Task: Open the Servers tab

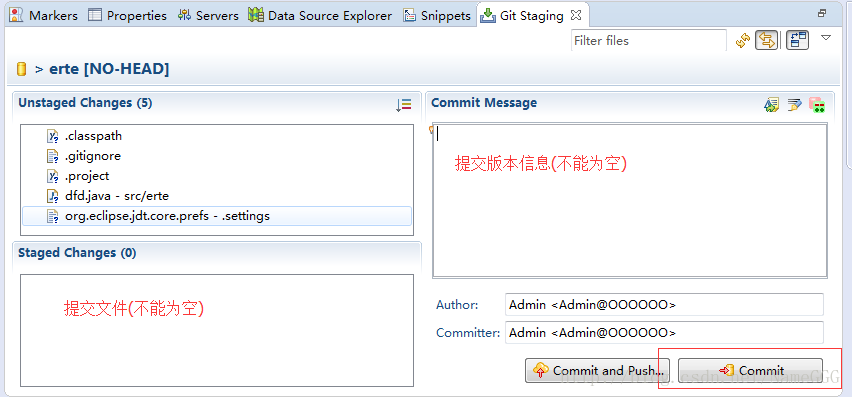Action: click(208, 16)
